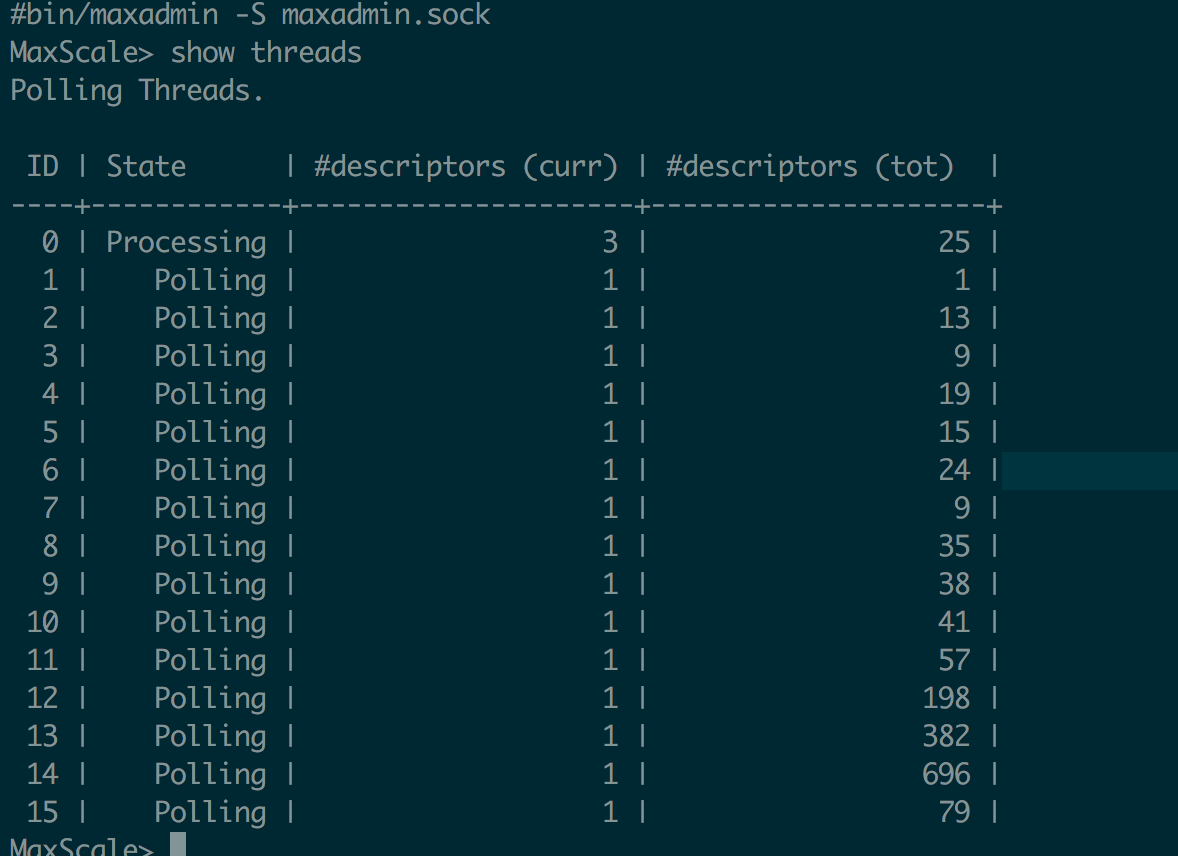Click the ID column header
Viewport: 1178px width, 856px height.
tap(43, 166)
